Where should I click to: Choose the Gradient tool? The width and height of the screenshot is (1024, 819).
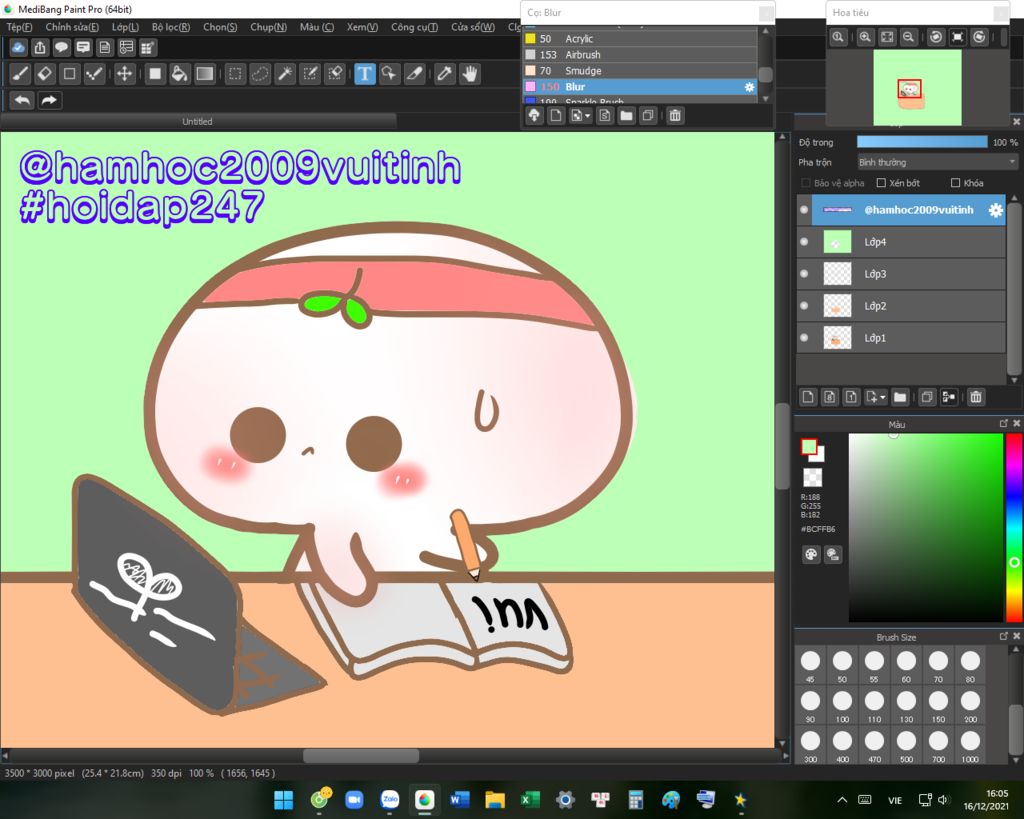coord(205,74)
